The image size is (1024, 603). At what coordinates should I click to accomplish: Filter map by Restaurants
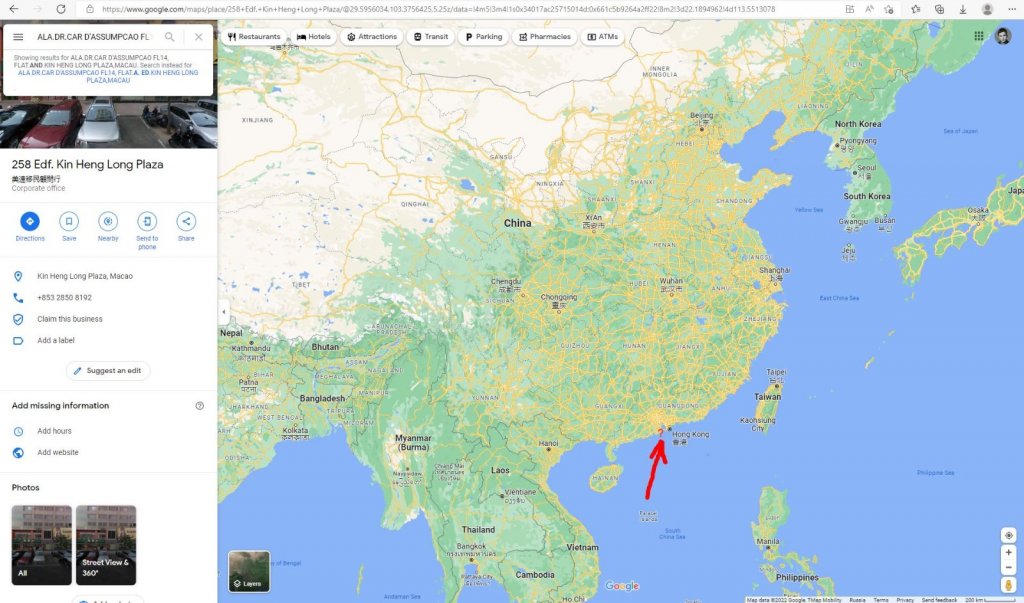tap(254, 37)
